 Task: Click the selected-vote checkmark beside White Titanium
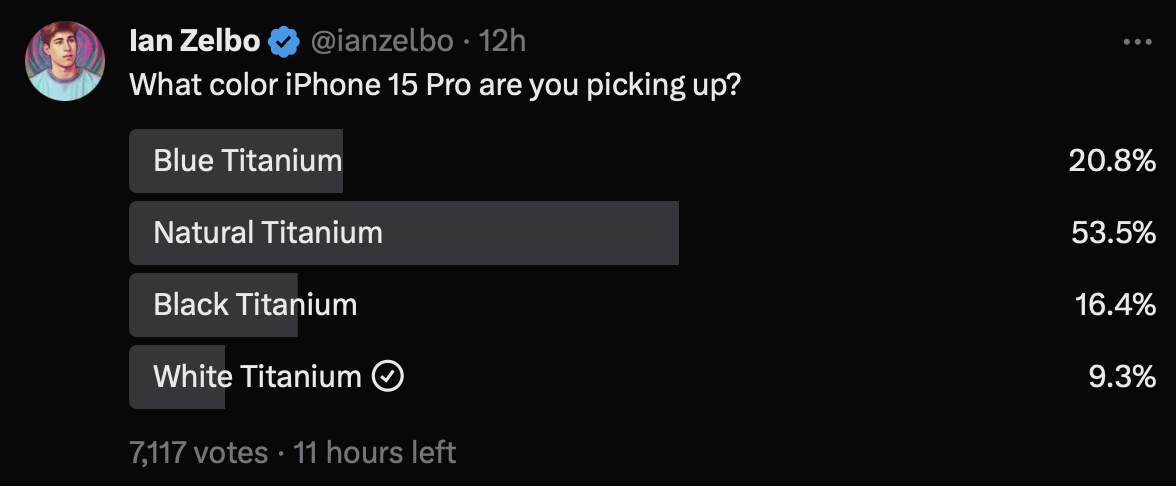[x=387, y=377]
